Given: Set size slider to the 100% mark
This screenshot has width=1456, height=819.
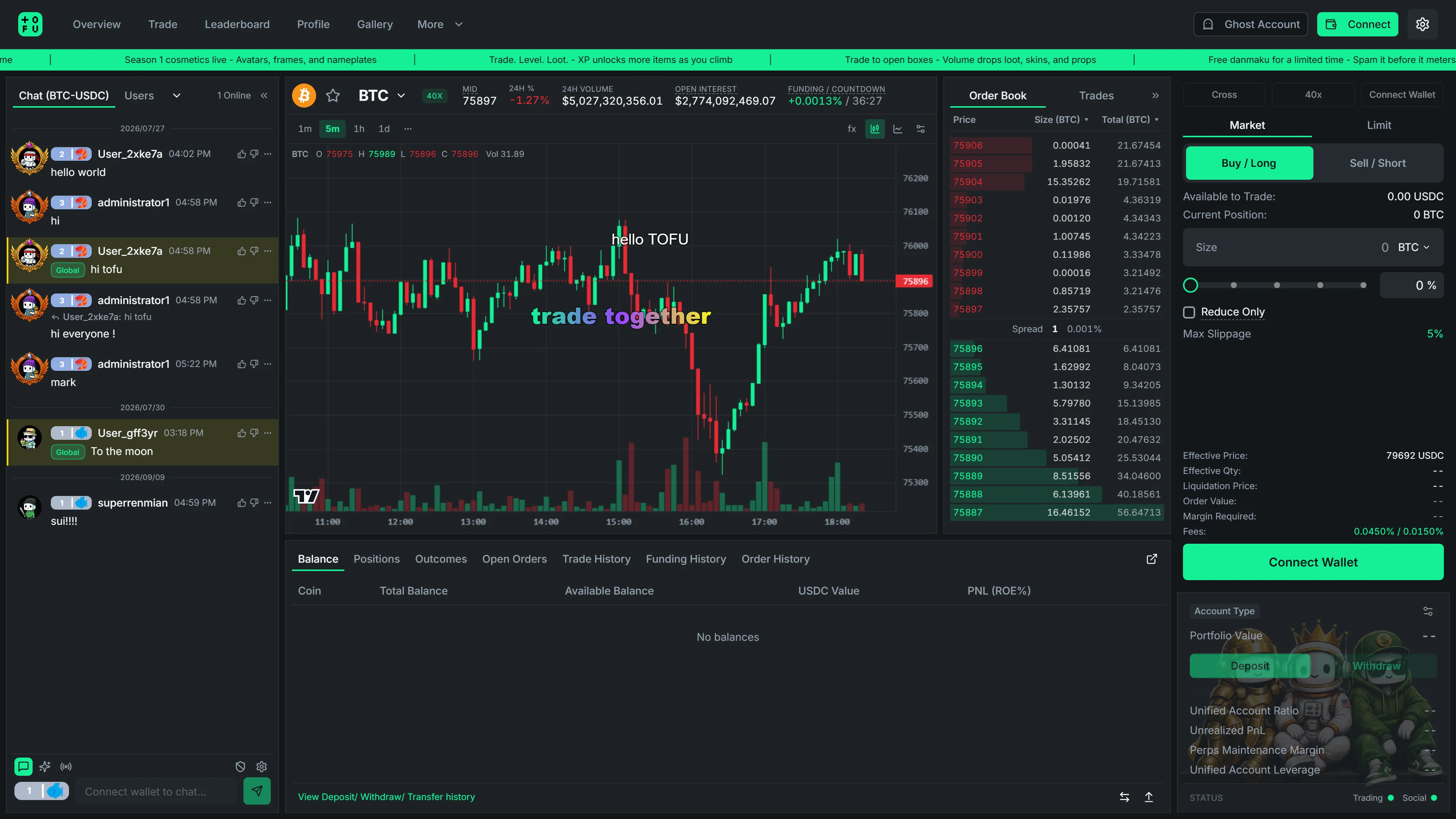Looking at the screenshot, I should (1363, 285).
